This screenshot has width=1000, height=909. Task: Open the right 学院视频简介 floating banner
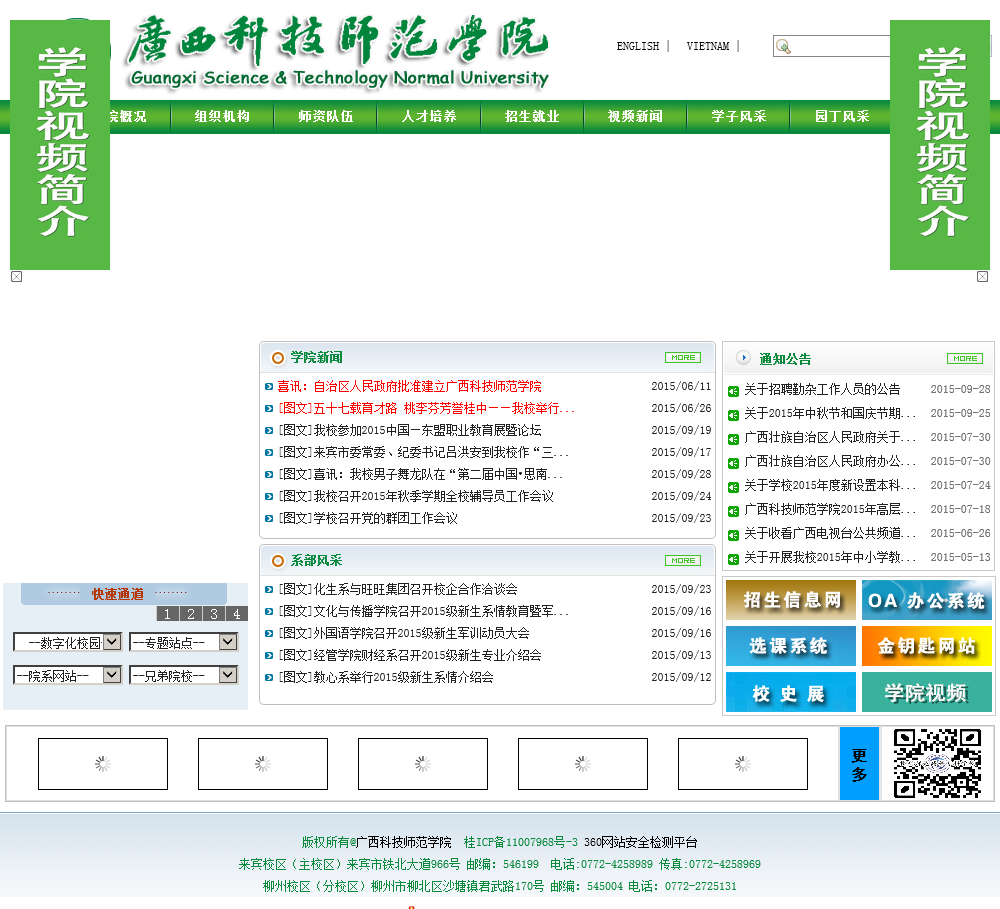(939, 145)
